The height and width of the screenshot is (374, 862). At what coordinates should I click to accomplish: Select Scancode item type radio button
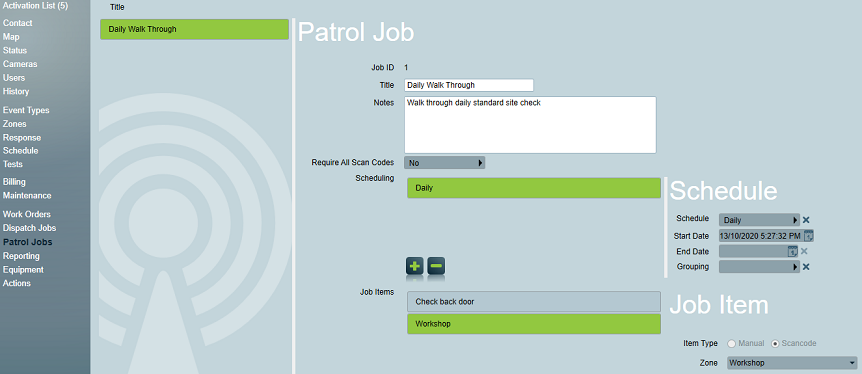coord(776,343)
